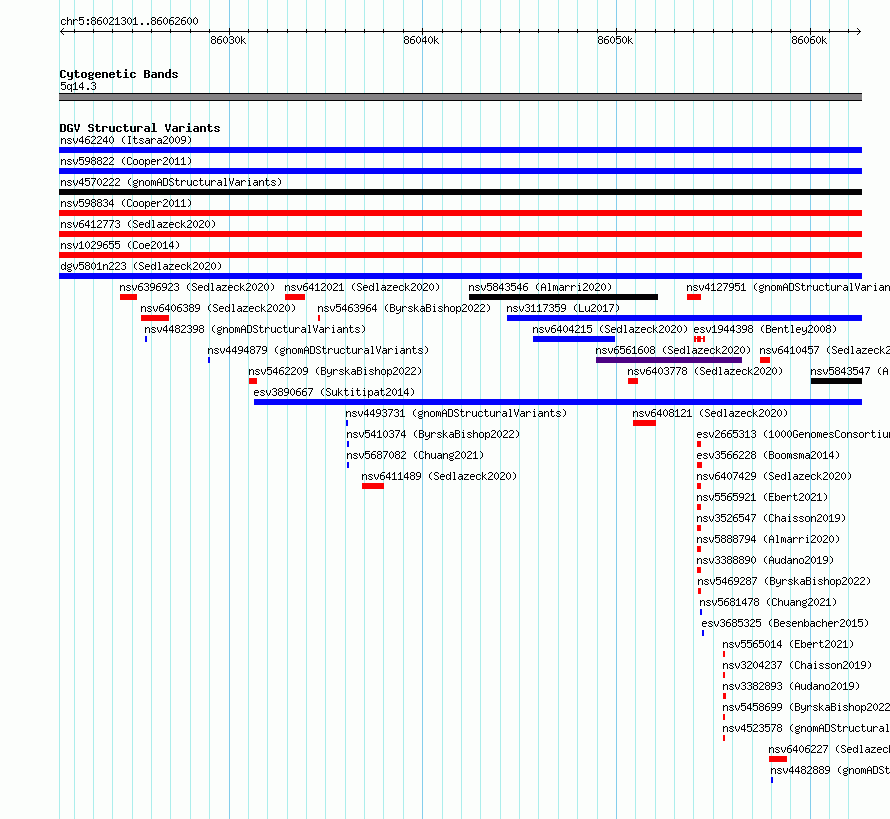Image resolution: width=890 pixels, height=819 pixels.
Task: Click nsv598834 (Cooper2011) variant label
Action: pos(126,203)
